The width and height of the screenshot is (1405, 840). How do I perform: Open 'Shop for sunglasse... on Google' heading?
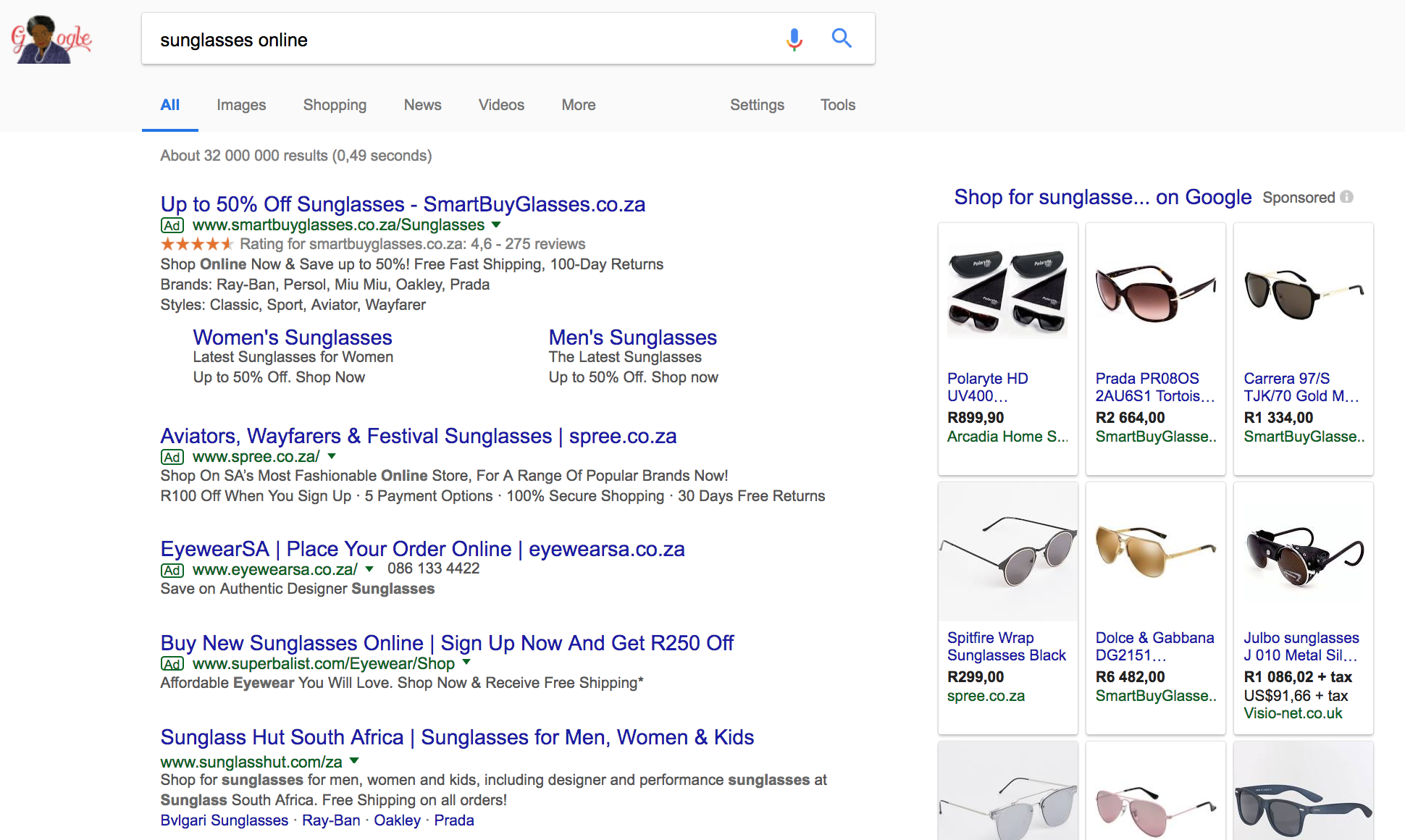point(1102,197)
